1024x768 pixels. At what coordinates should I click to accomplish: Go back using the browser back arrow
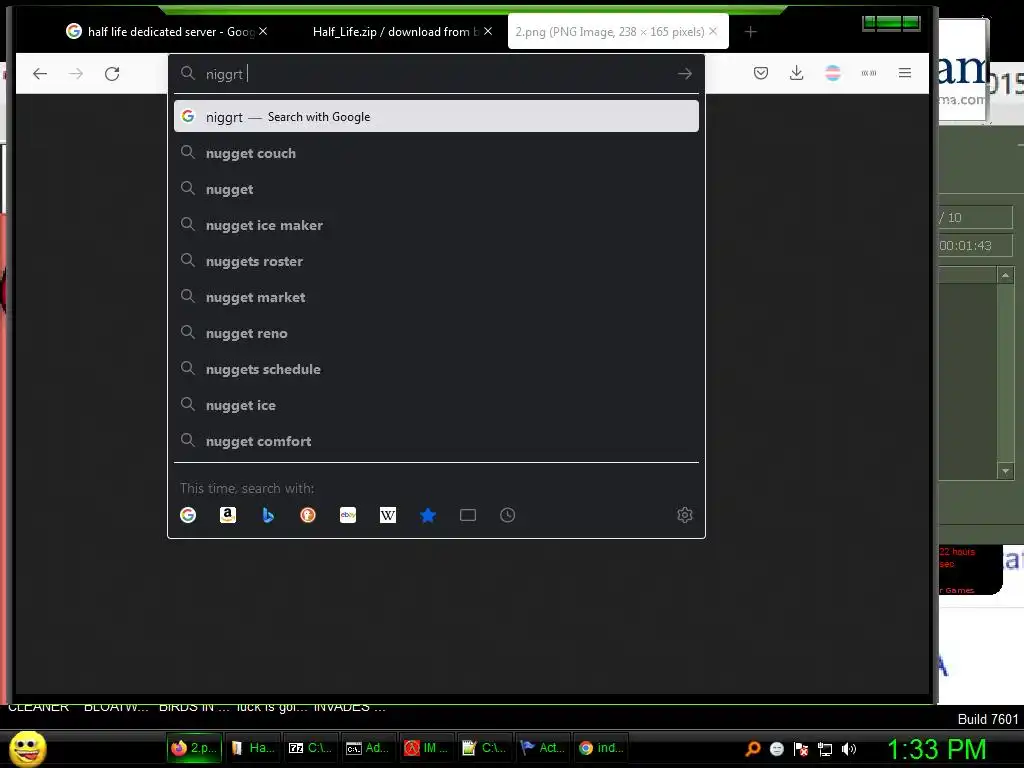[40, 74]
